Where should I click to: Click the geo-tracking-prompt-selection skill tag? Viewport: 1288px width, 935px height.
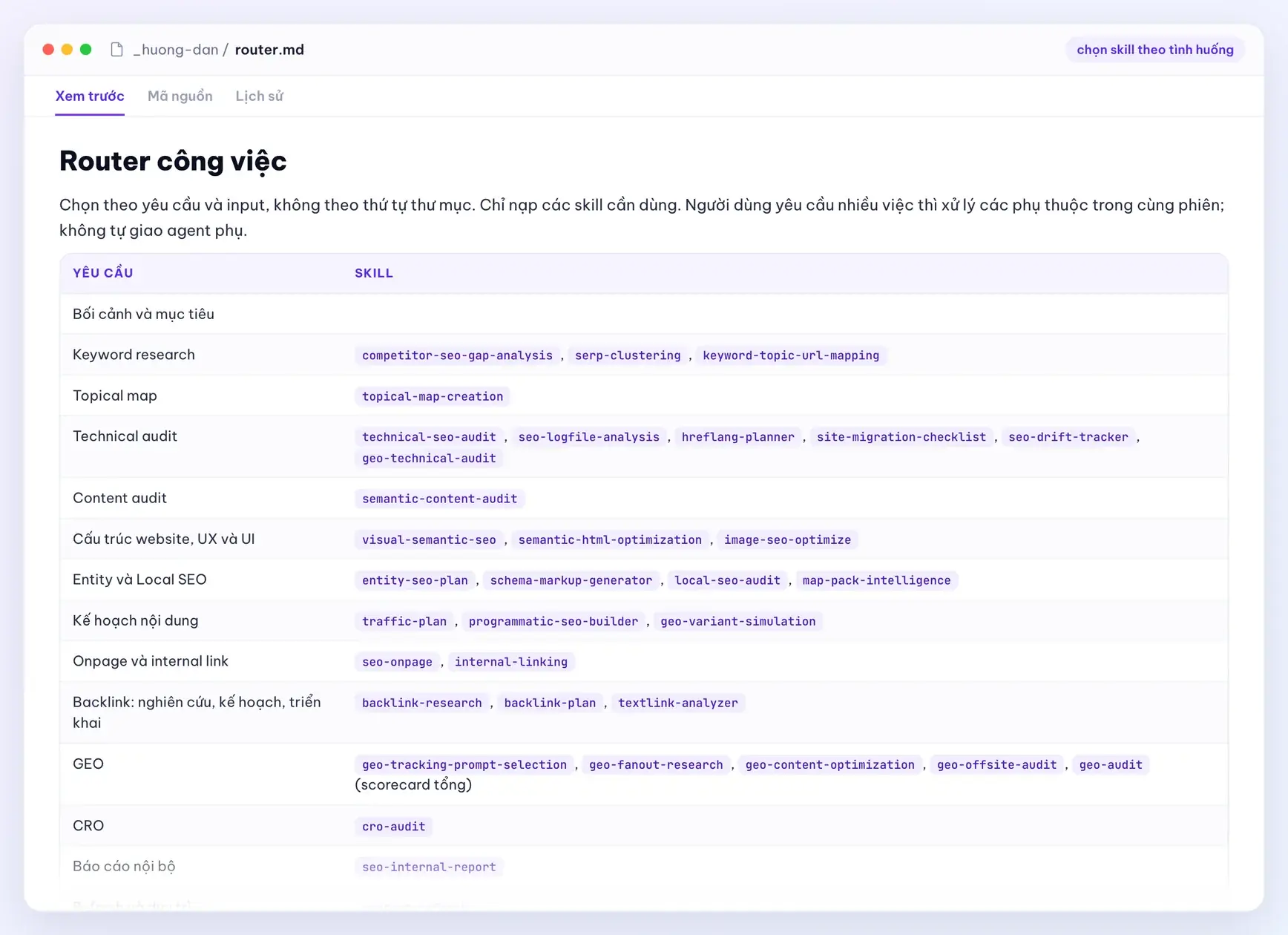tap(464, 765)
